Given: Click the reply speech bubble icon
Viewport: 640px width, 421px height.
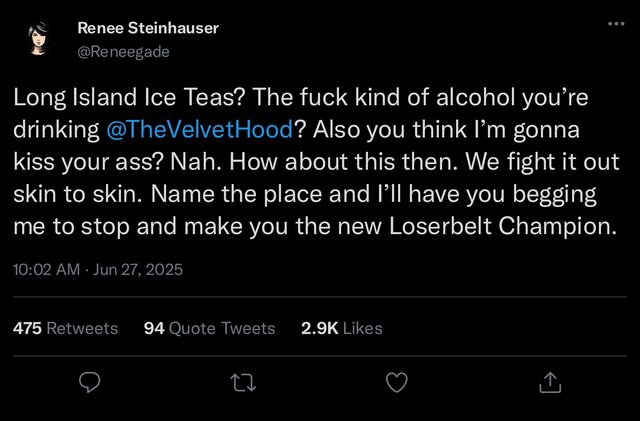Looking at the screenshot, I should (90, 381).
